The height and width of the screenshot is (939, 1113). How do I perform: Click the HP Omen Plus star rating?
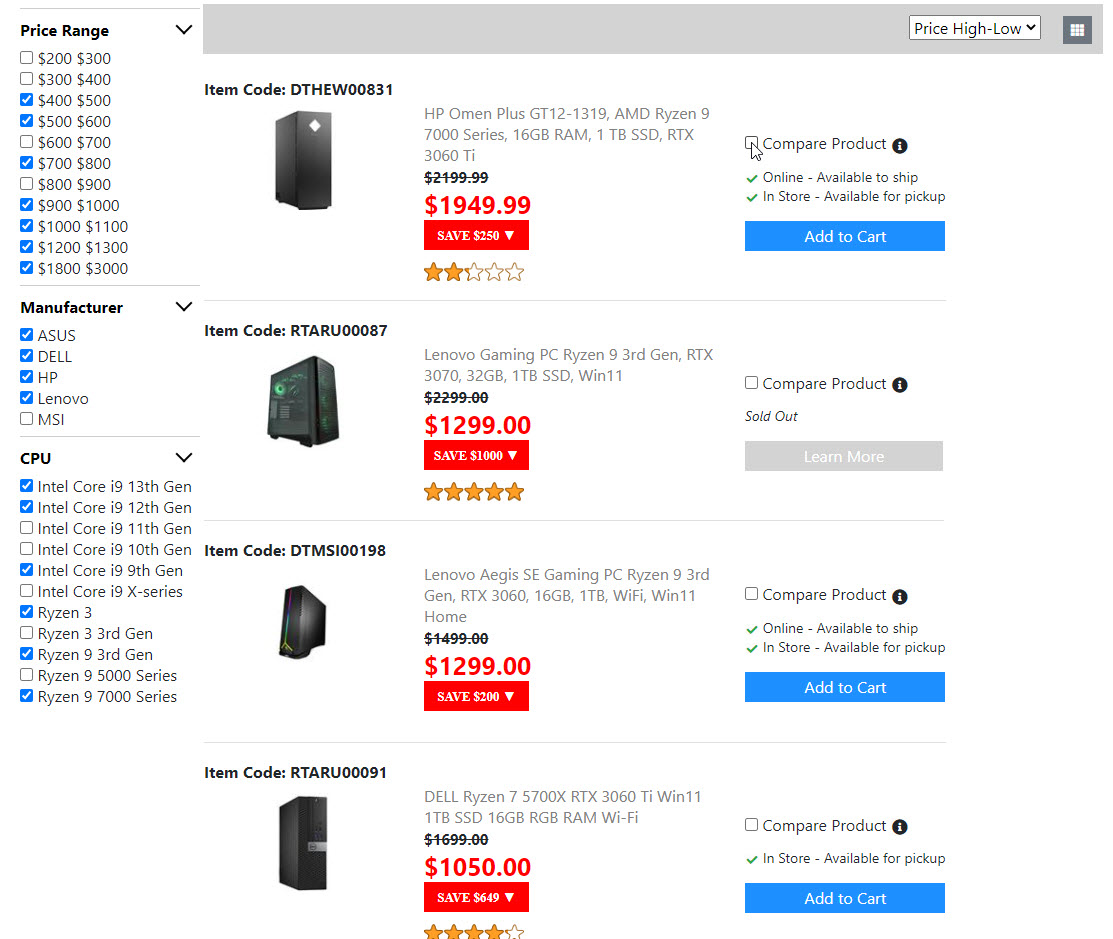pos(474,272)
